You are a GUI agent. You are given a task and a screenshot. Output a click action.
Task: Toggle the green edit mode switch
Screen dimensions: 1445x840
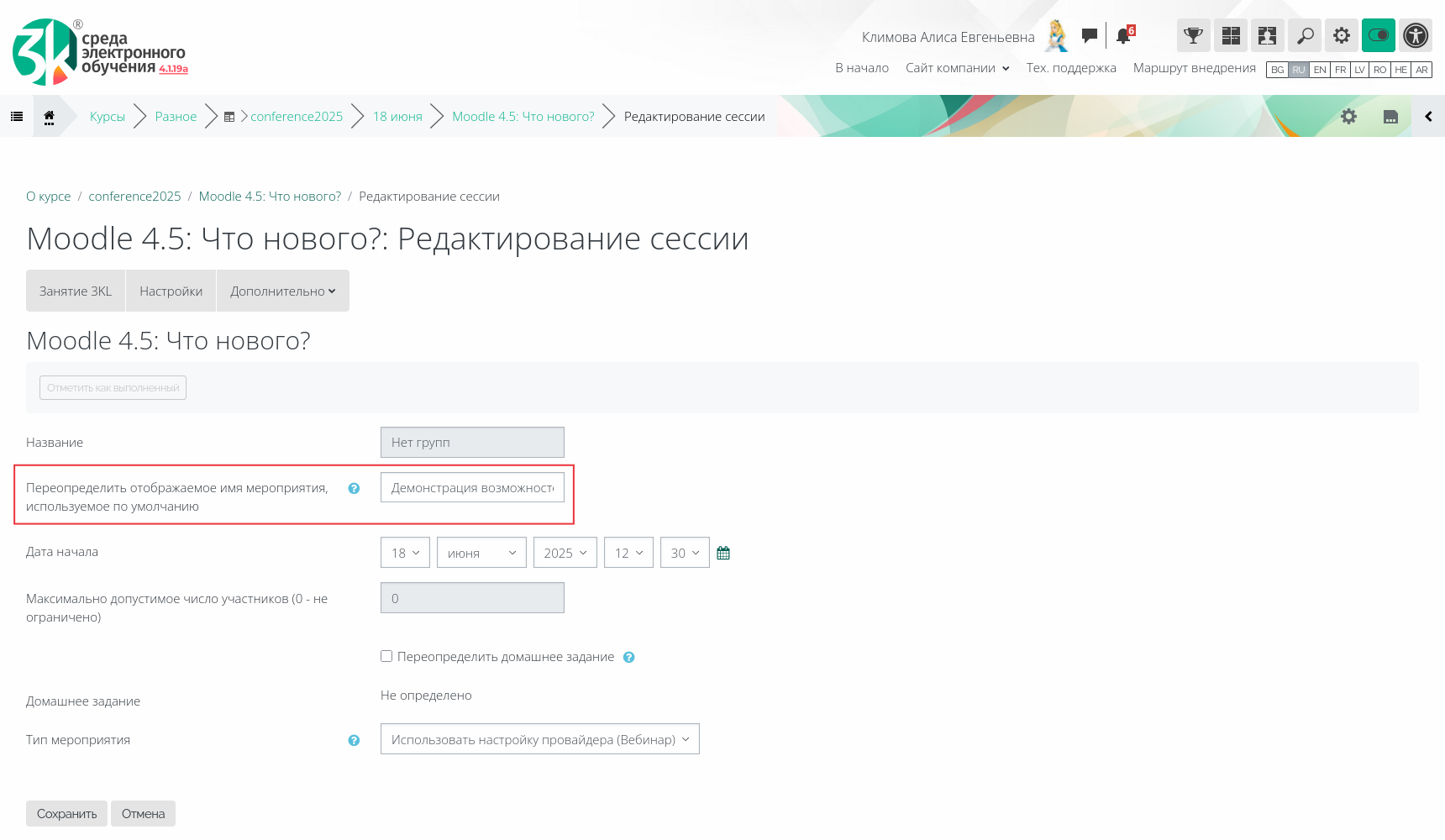click(x=1379, y=35)
